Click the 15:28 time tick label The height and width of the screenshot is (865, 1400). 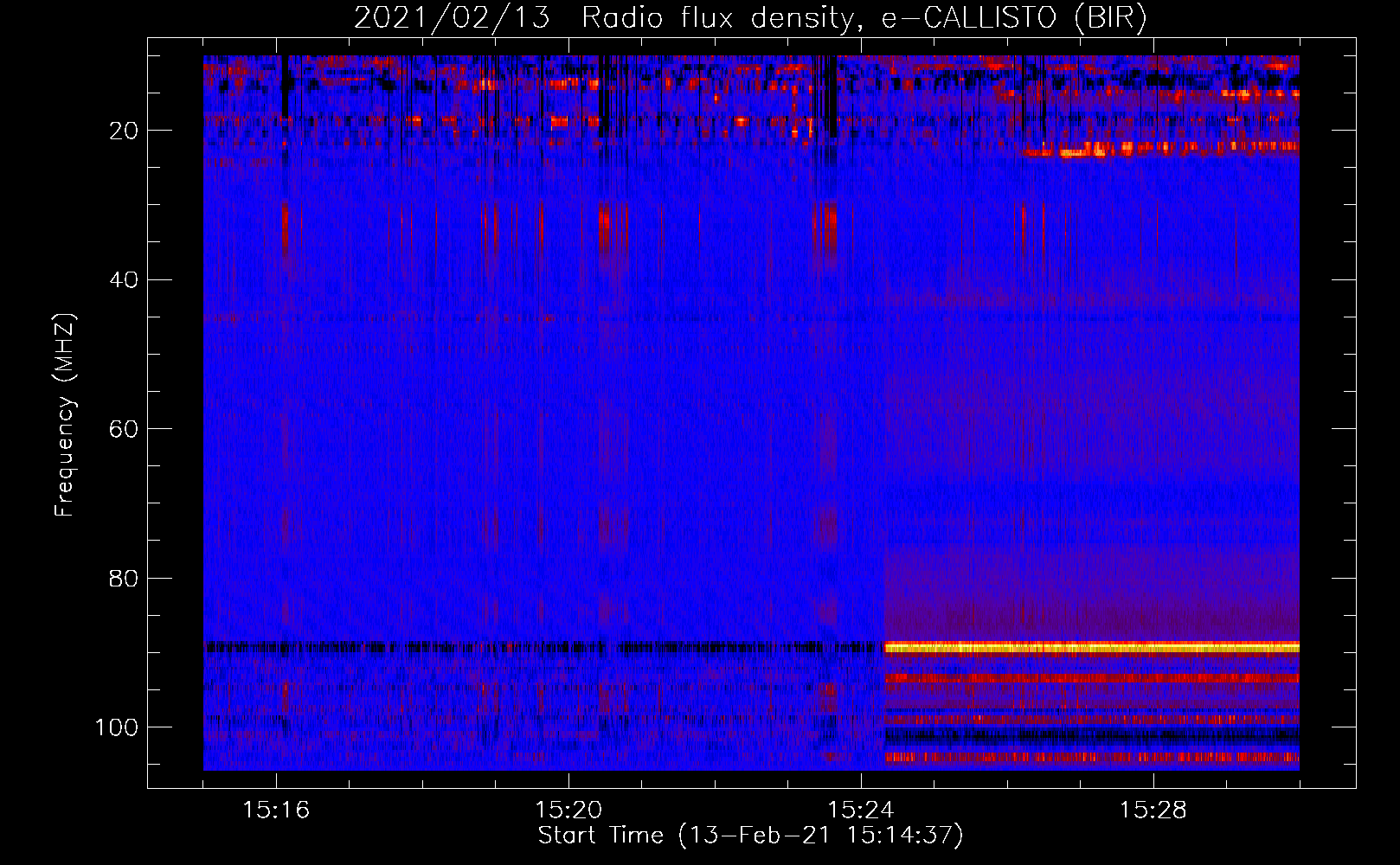1153,810
